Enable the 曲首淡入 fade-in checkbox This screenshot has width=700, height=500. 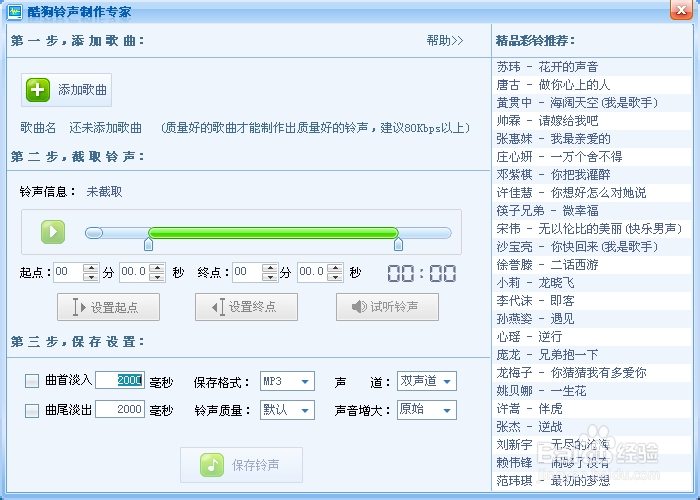32,381
